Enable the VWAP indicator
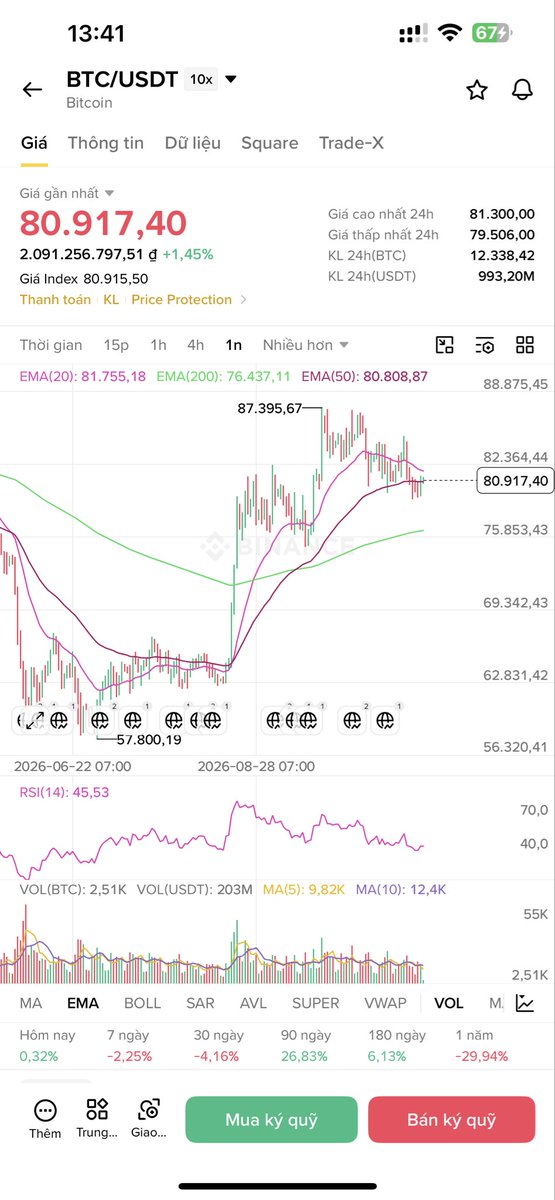555x1200 pixels. tap(386, 1003)
